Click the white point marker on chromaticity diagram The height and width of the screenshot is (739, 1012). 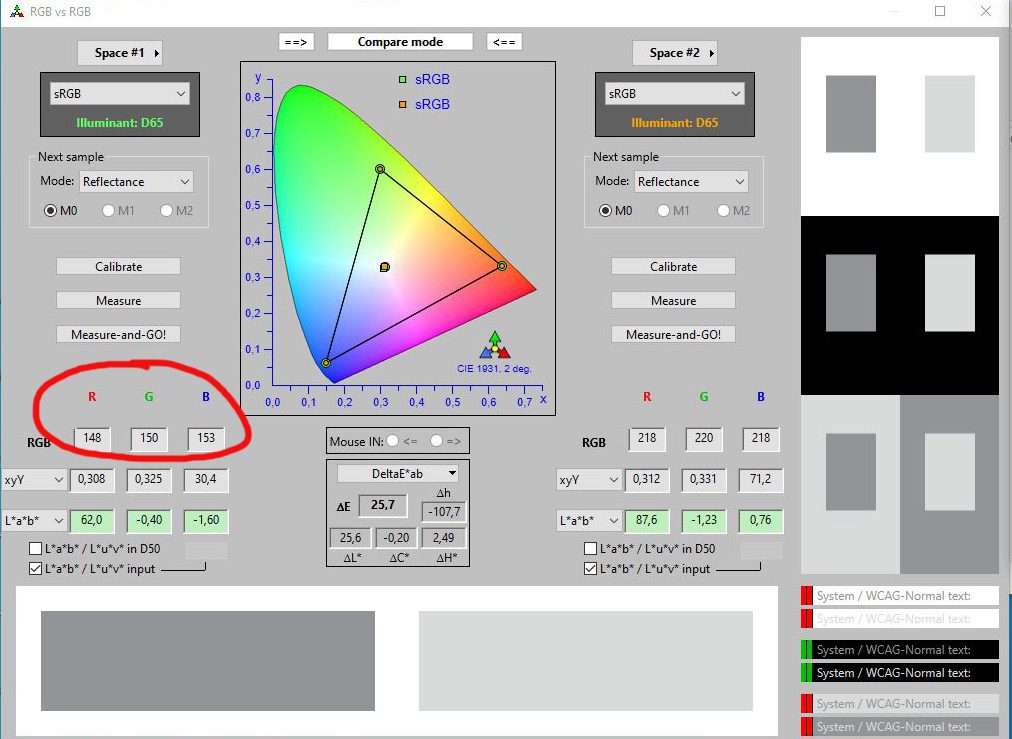click(x=384, y=267)
